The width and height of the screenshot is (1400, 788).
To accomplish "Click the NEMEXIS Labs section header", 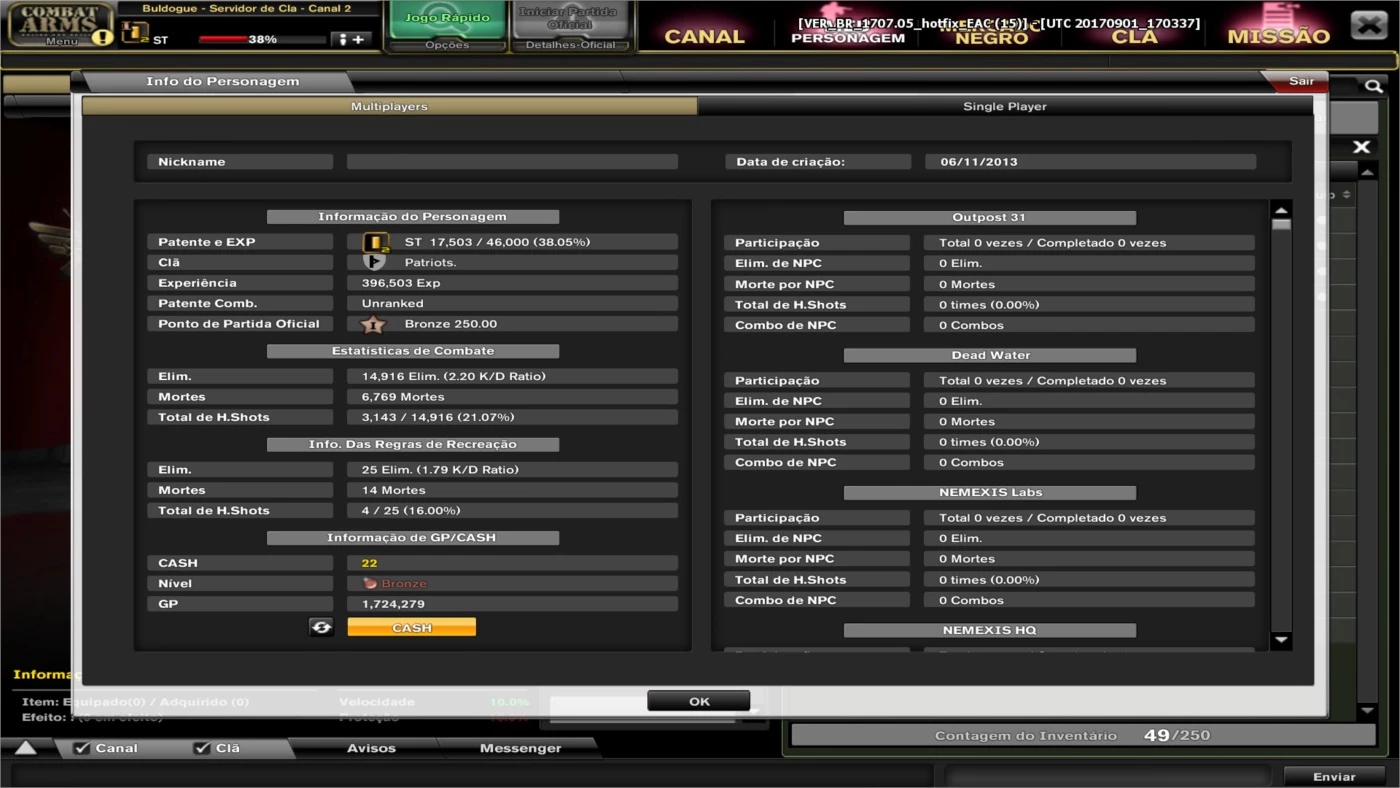I will pyautogui.click(x=989, y=493).
